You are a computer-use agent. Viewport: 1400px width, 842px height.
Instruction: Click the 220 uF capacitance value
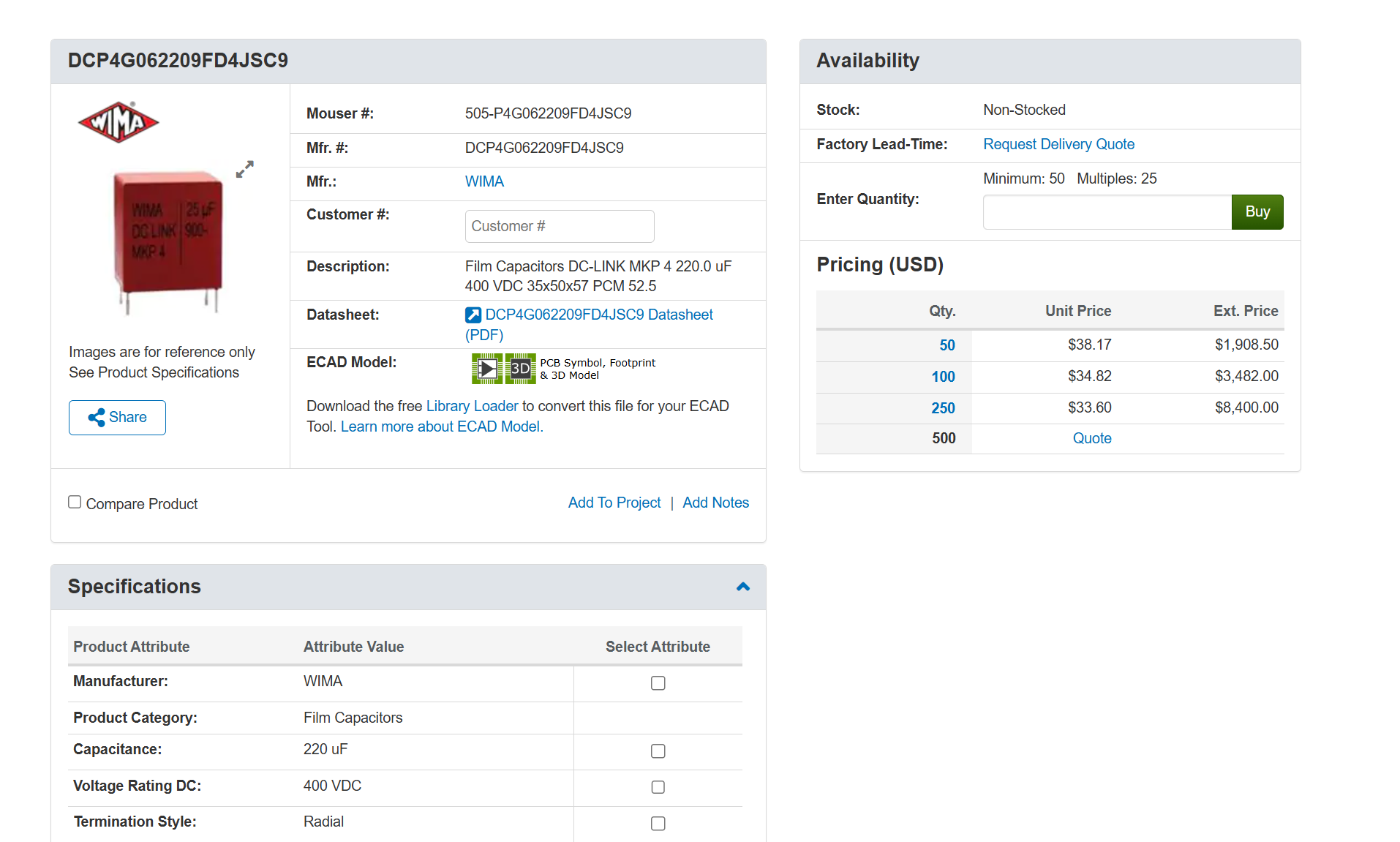(x=325, y=749)
